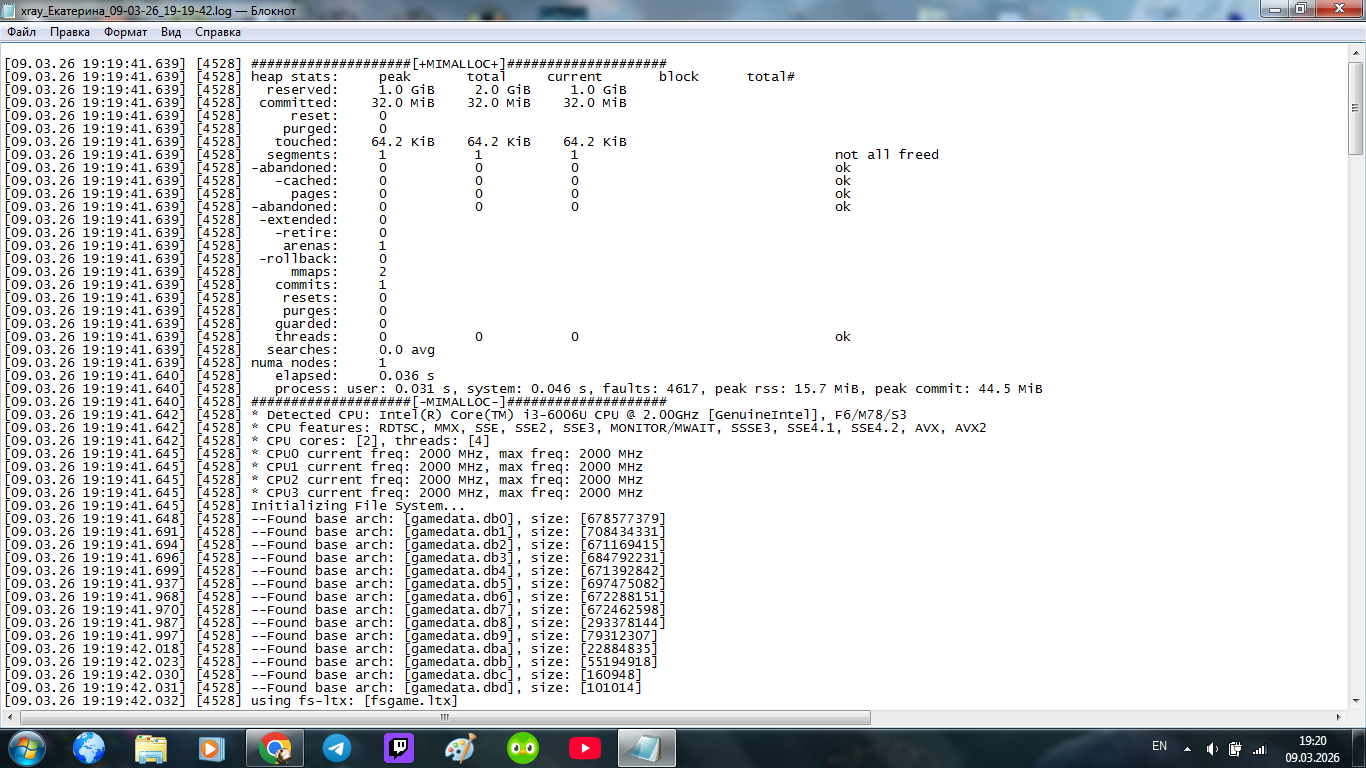Click the gamedata.dbd line

pyautogui.click(x=324, y=687)
